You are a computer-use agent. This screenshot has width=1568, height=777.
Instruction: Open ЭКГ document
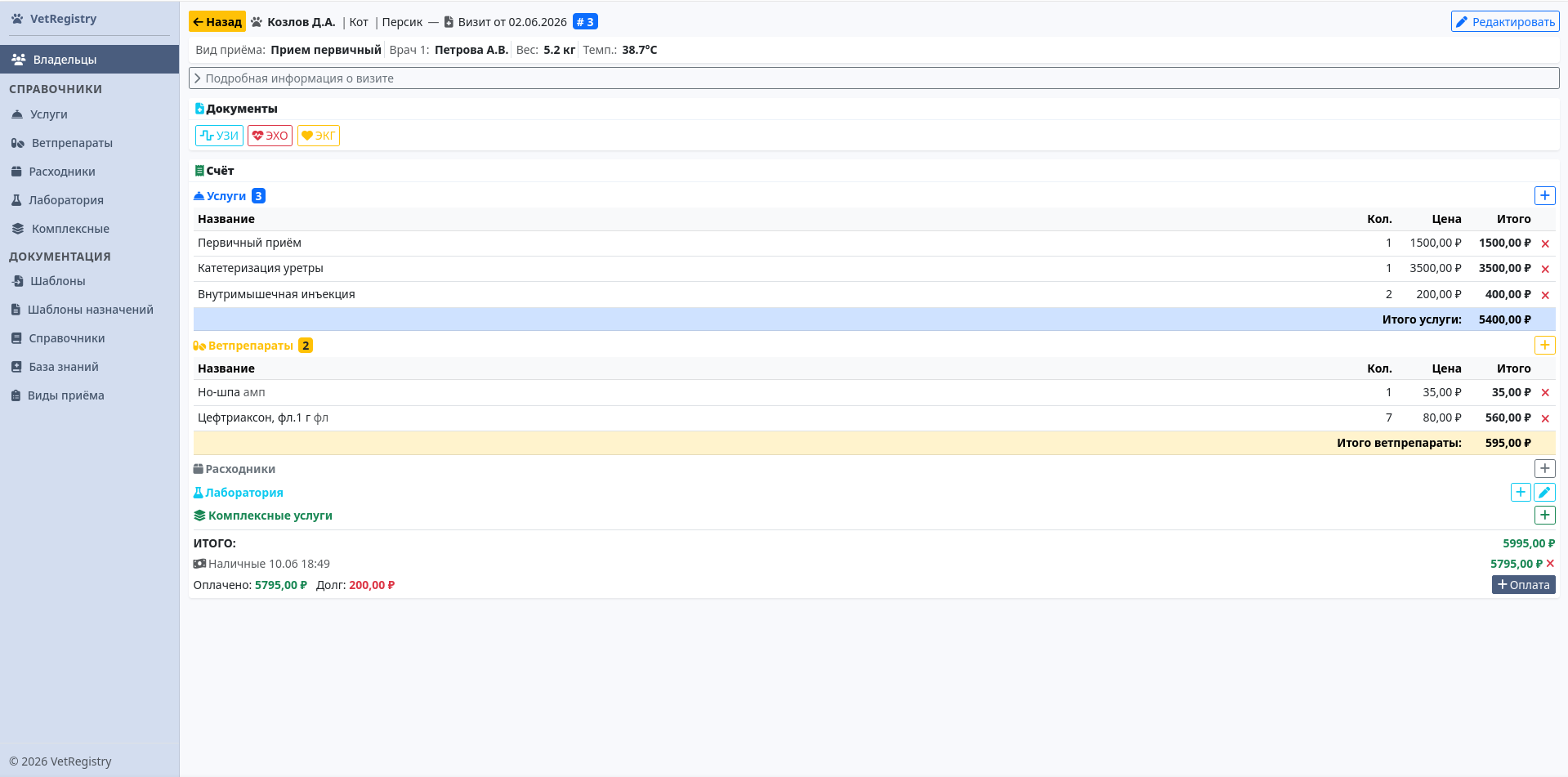319,136
